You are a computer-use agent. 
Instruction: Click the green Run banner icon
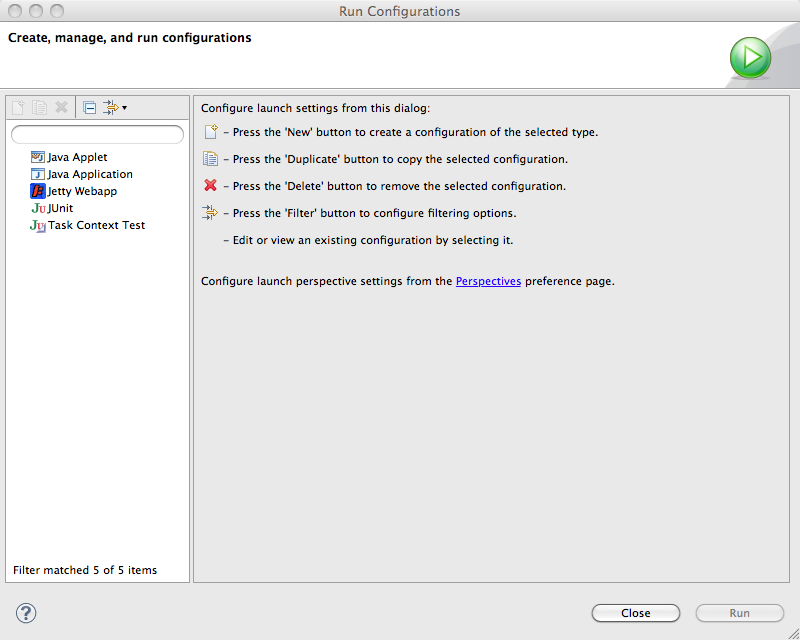tap(750, 57)
